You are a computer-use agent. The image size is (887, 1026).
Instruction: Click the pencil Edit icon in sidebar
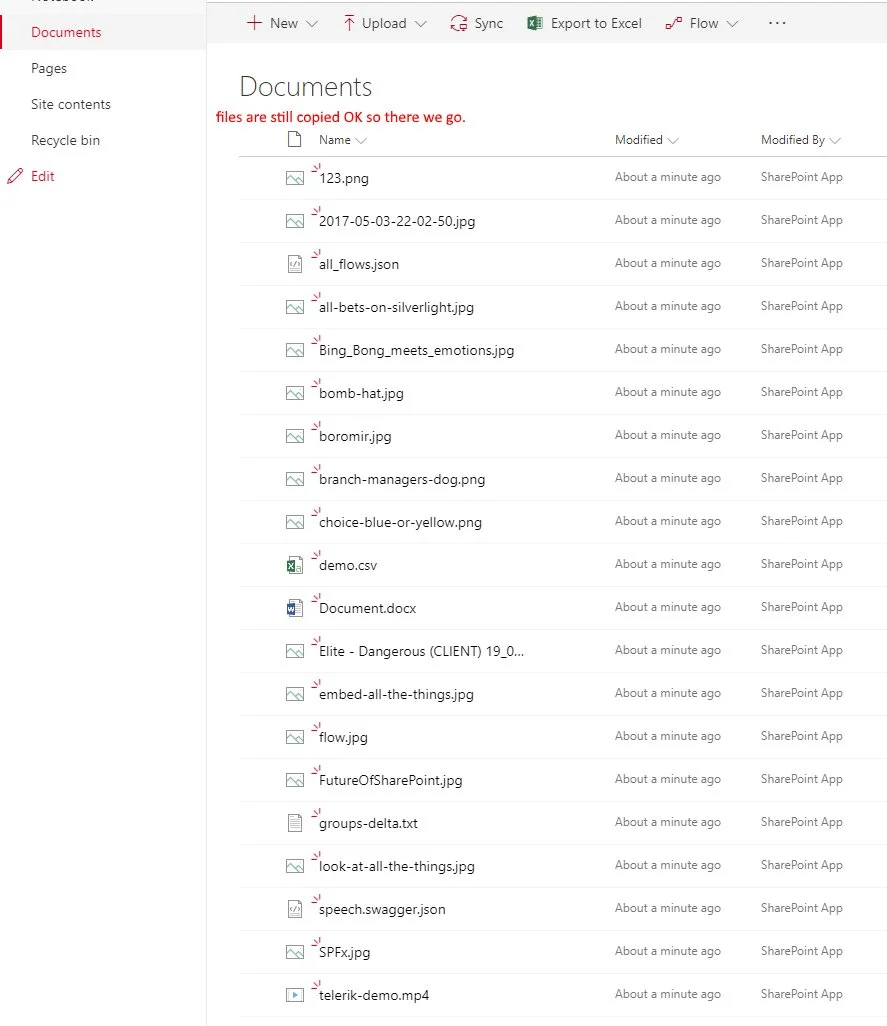coord(14,177)
